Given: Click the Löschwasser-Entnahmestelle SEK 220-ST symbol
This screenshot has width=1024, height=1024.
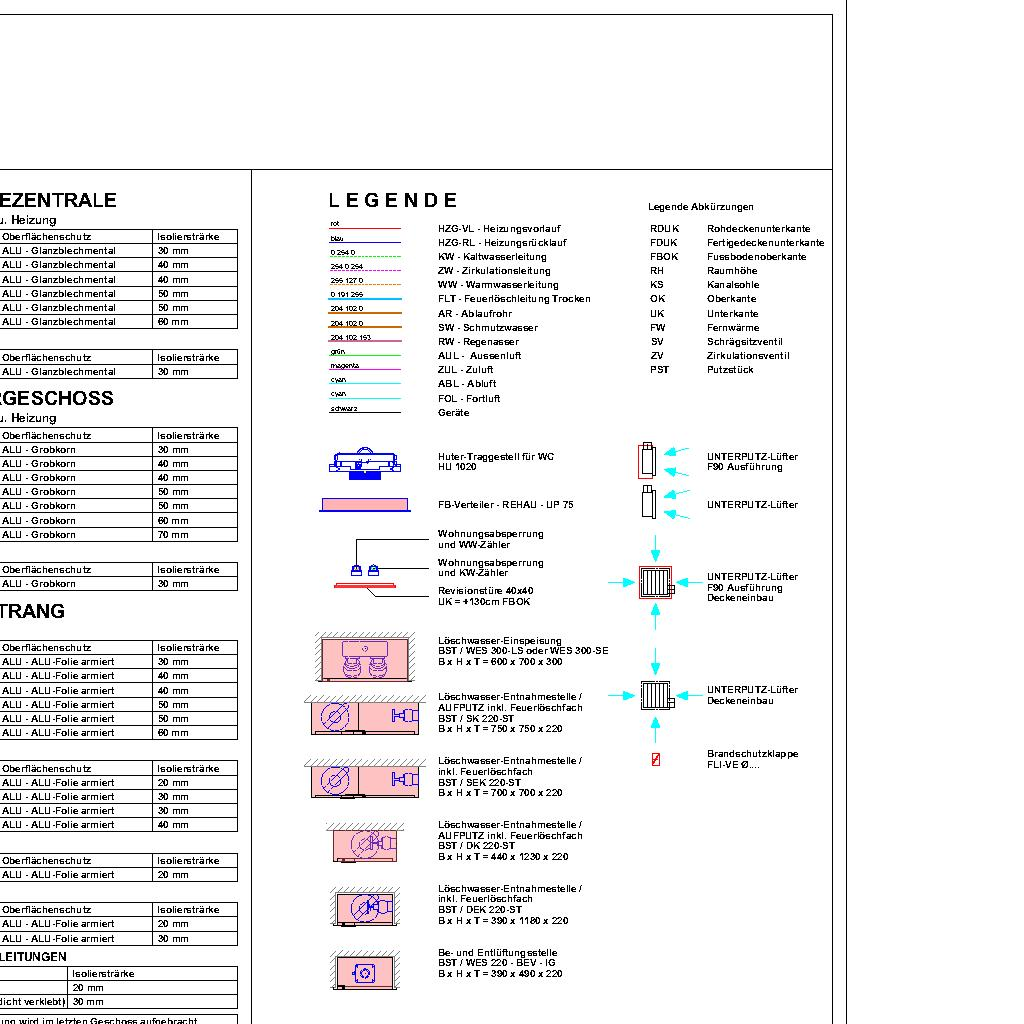Looking at the screenshot, I should click(x=365, y=779).
